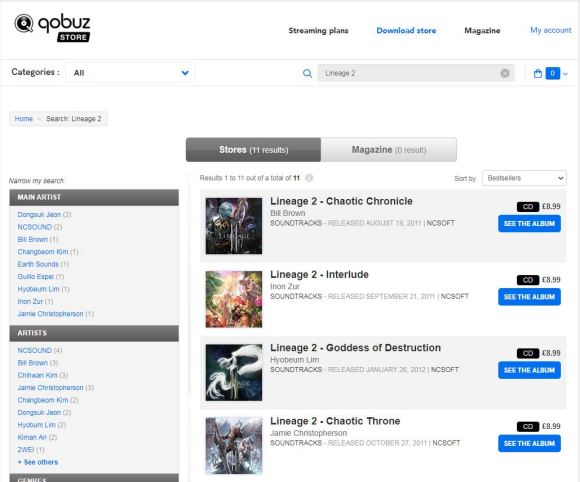
Task: Expand artists list with See others
Action: click(38, 462)
